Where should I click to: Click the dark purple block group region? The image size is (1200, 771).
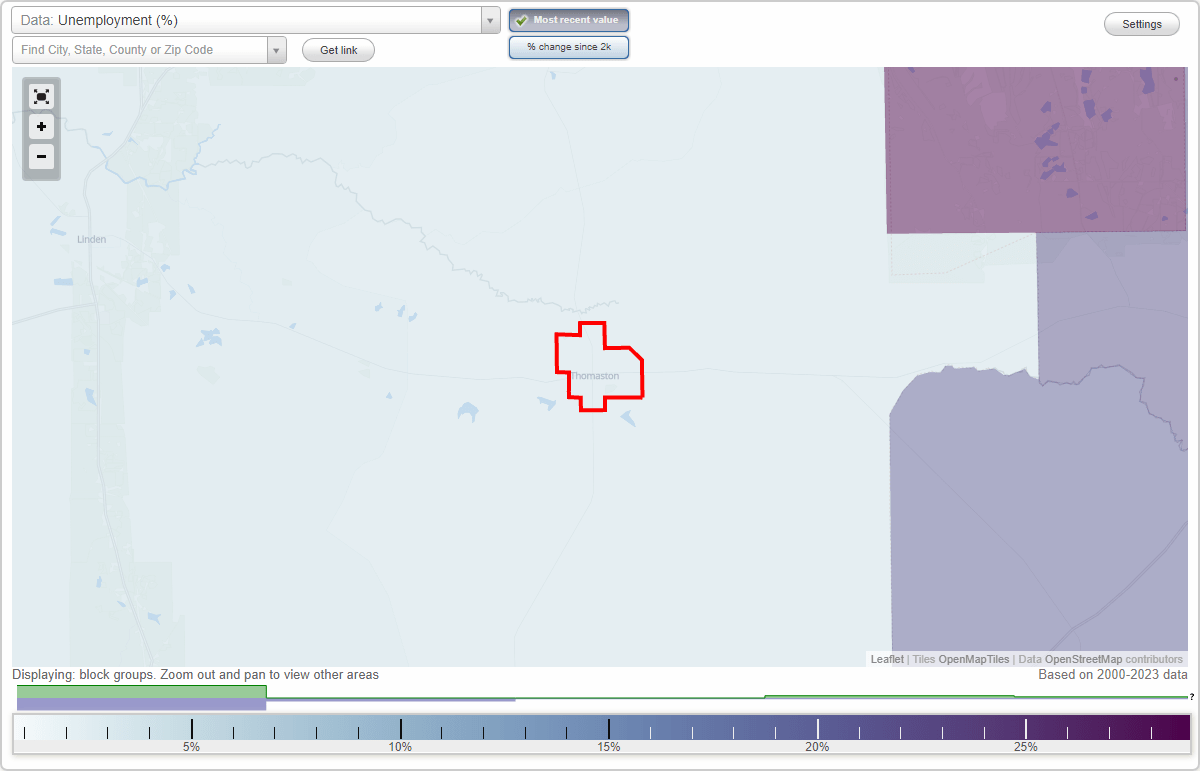(x=1035, y=150)
